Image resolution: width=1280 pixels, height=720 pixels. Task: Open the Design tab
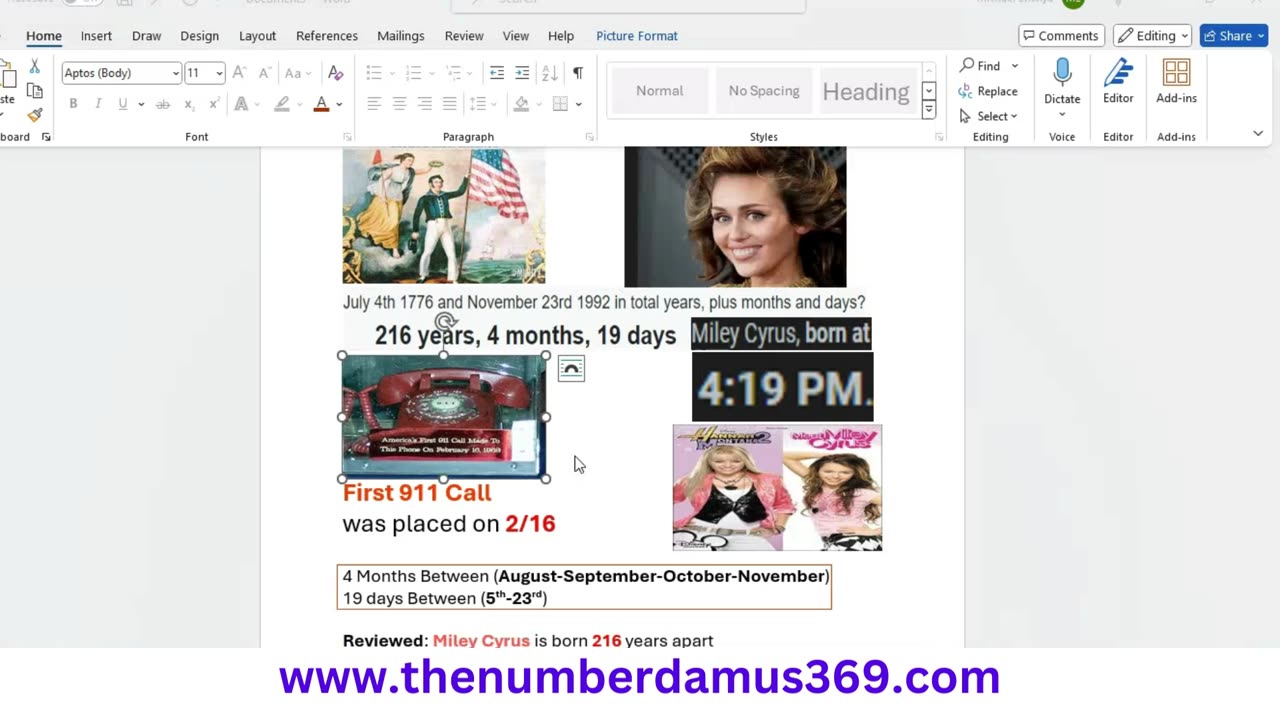pyautogui.click(x=199, y=35)
